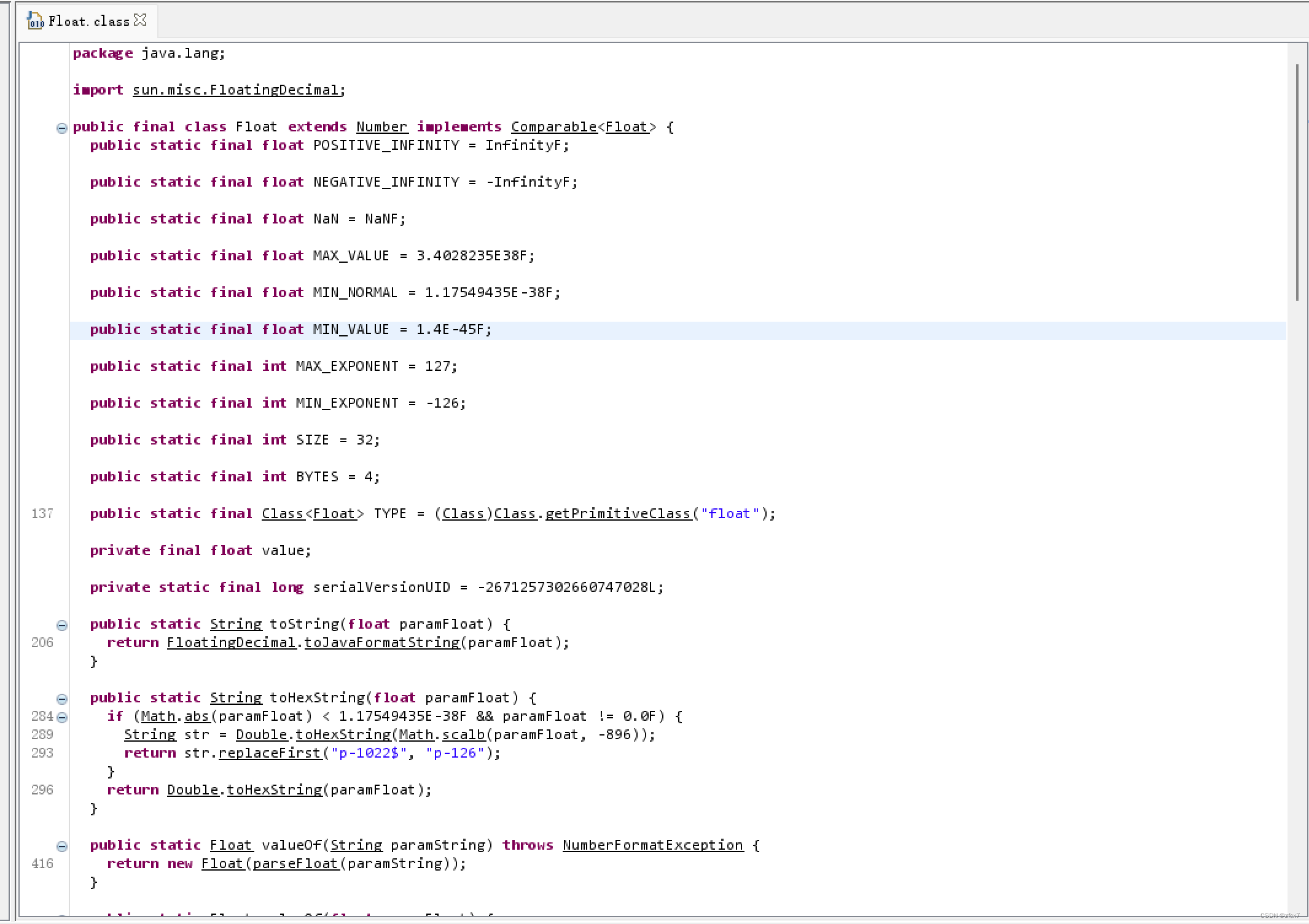Collapse the toHexString method fold marker
Viewport: 1309px width, 924px height.
pos(62,699)
